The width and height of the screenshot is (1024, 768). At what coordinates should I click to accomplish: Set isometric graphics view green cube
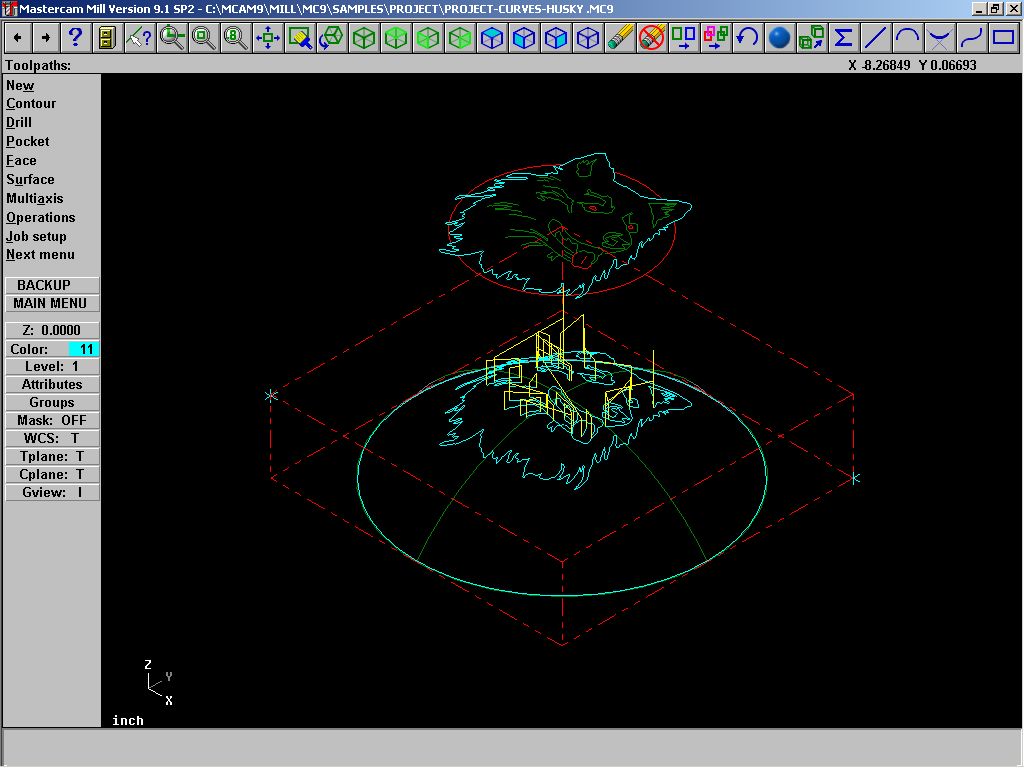[364, 38]
